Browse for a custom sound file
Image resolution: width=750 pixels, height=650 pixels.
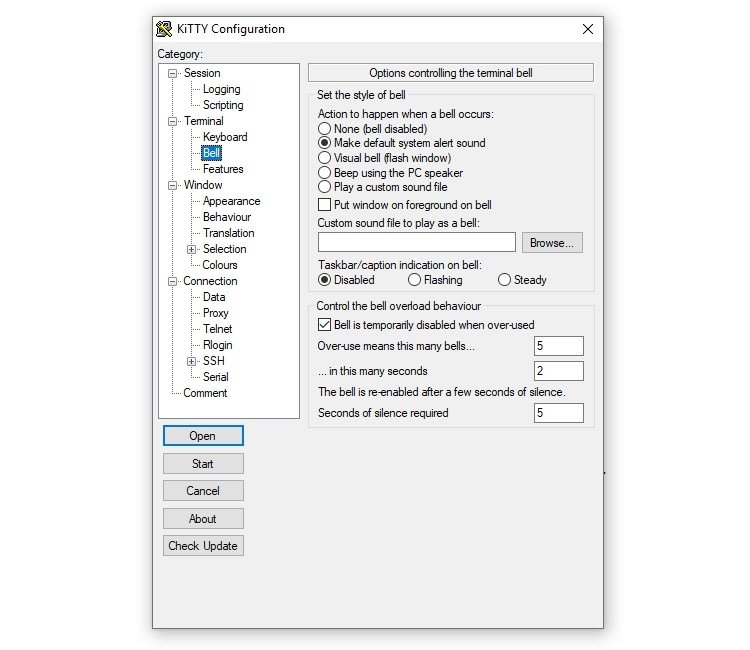point(552,242)
